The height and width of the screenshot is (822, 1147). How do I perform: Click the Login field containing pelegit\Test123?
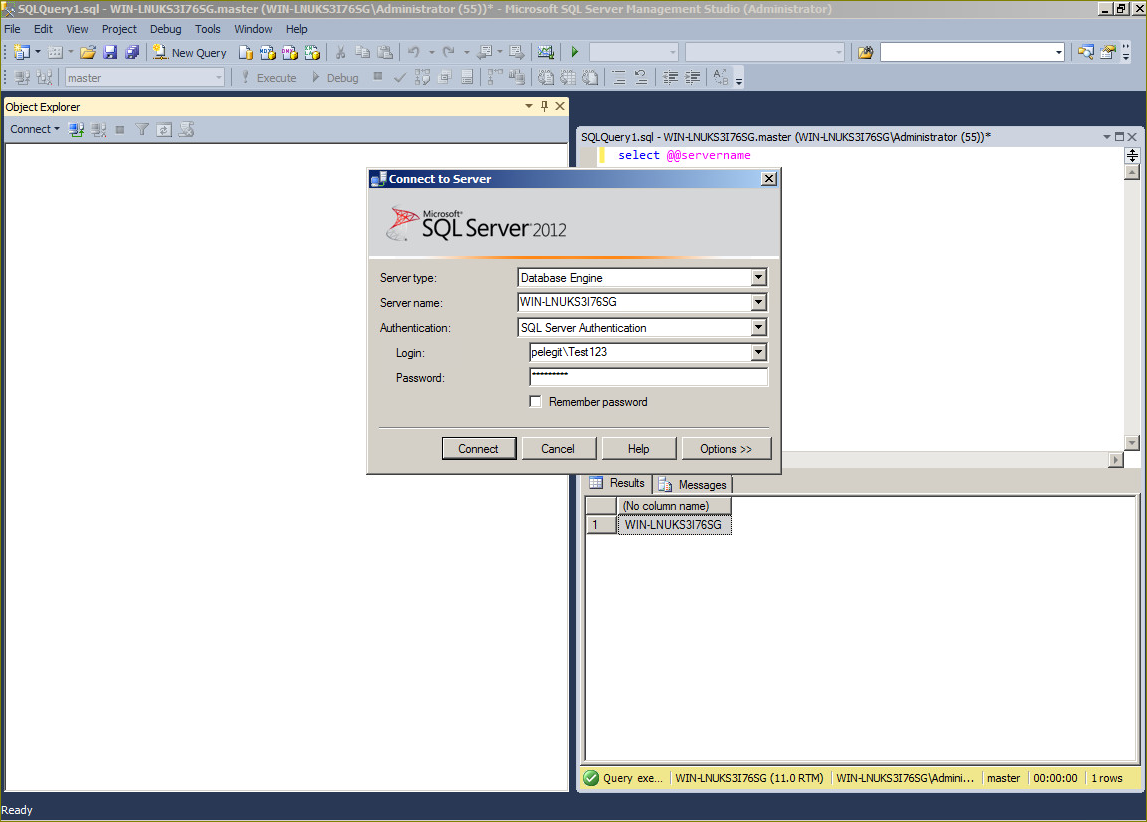(640, 352)
